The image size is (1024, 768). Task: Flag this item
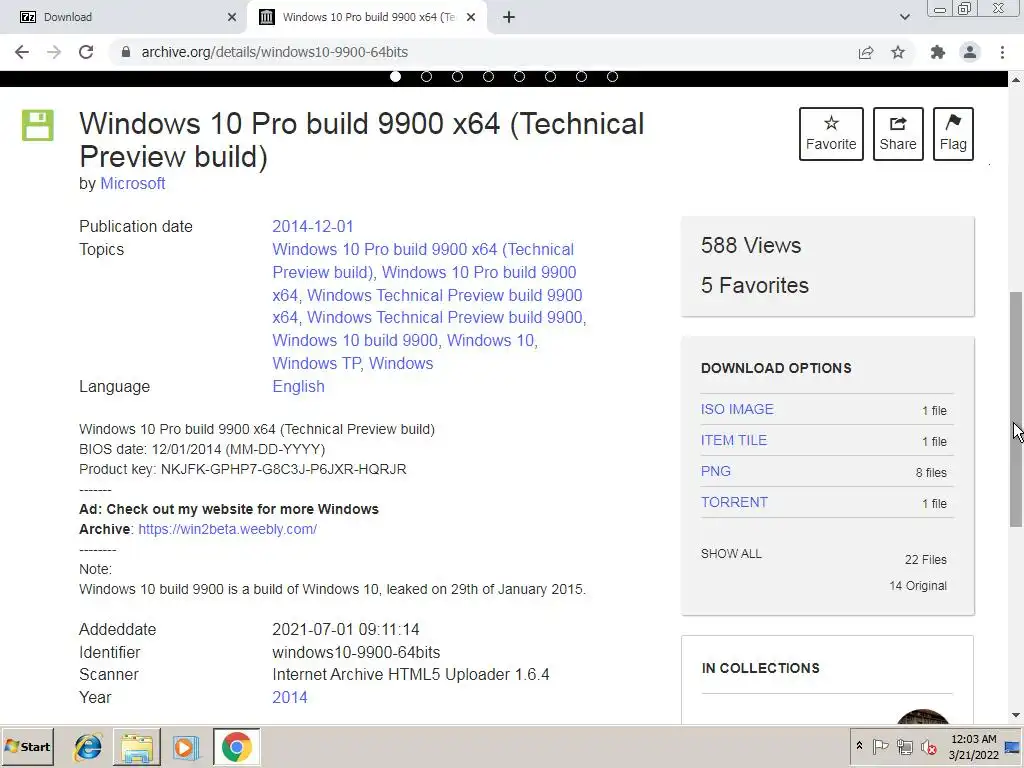(x=953, y=134)
